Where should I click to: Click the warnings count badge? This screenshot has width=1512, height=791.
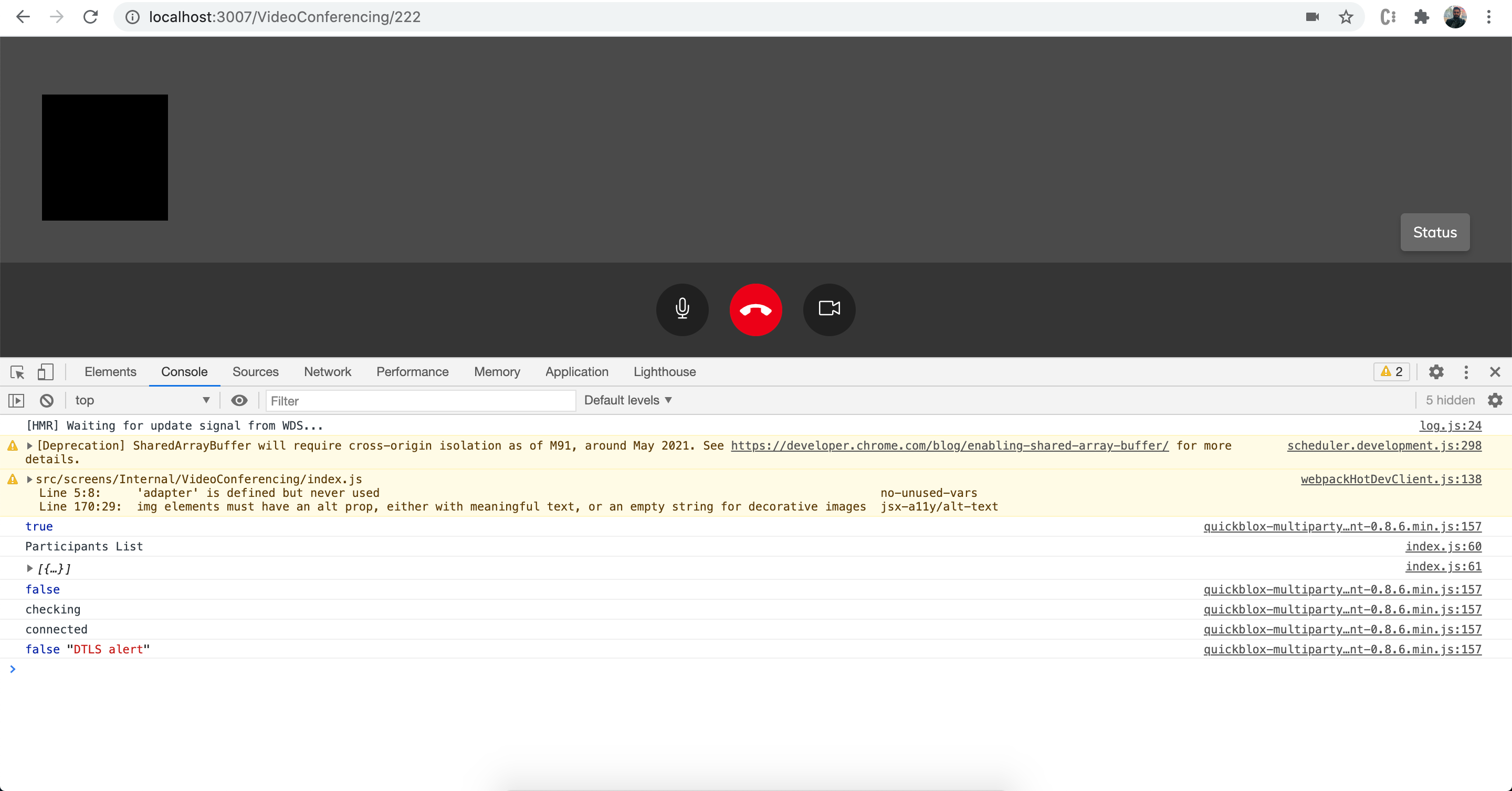tap(1391, 372)
